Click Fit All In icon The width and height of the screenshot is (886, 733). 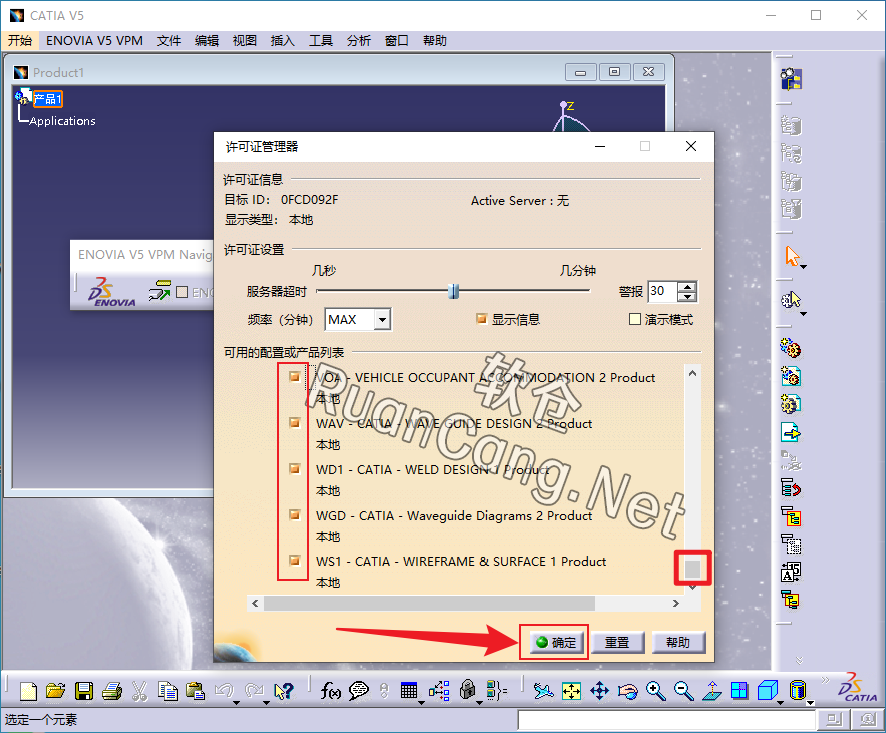pos(571,691)
